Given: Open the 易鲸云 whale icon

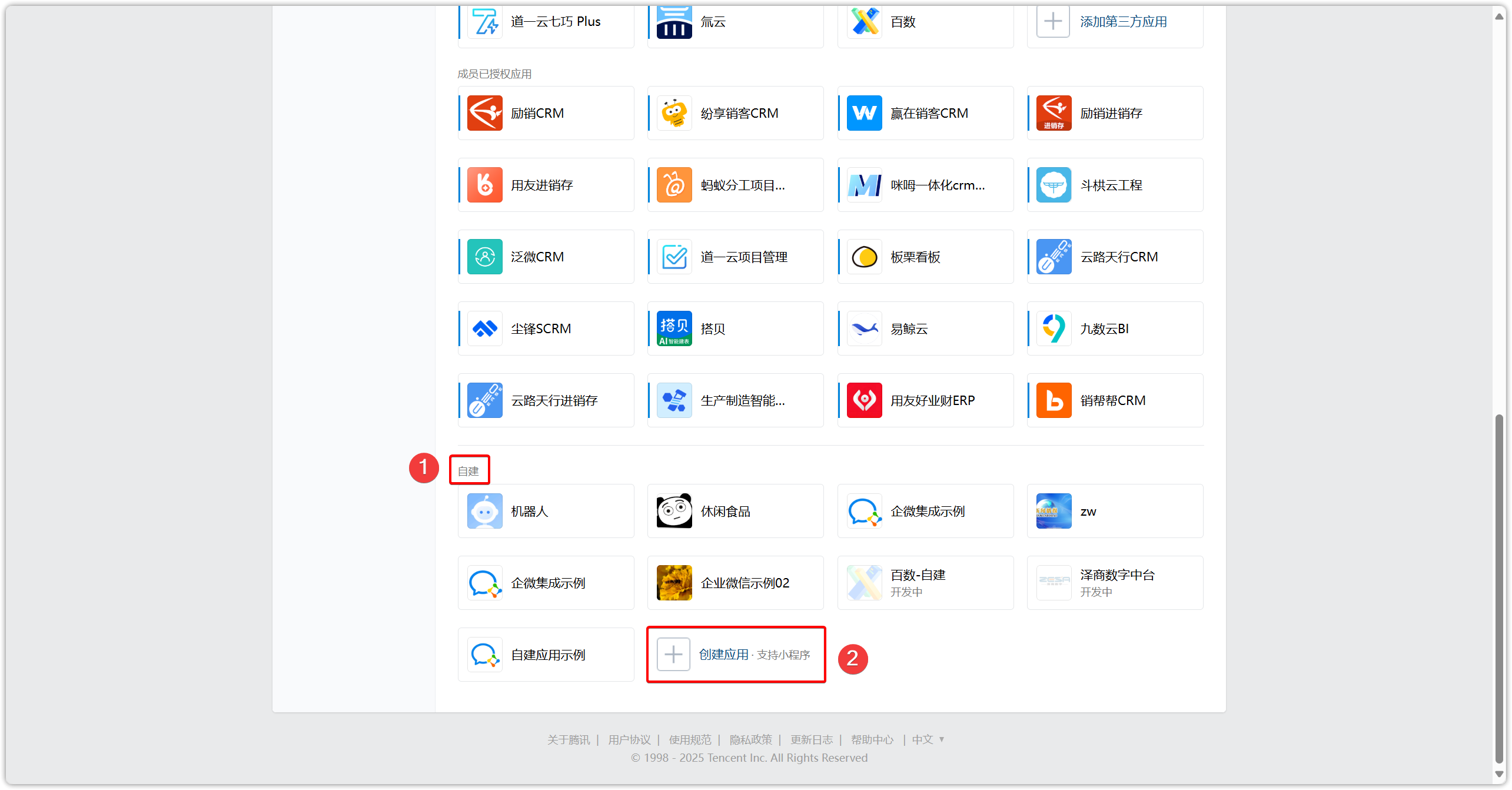Looking at the screenshot, I should pos(864,328).
